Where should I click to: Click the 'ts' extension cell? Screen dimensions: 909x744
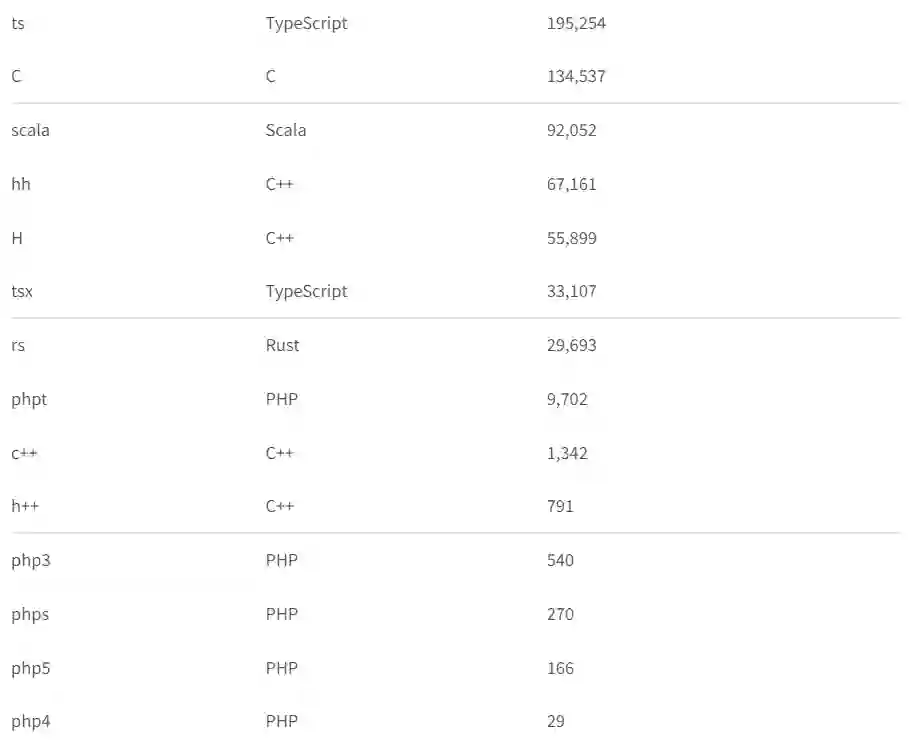point(19,23)
